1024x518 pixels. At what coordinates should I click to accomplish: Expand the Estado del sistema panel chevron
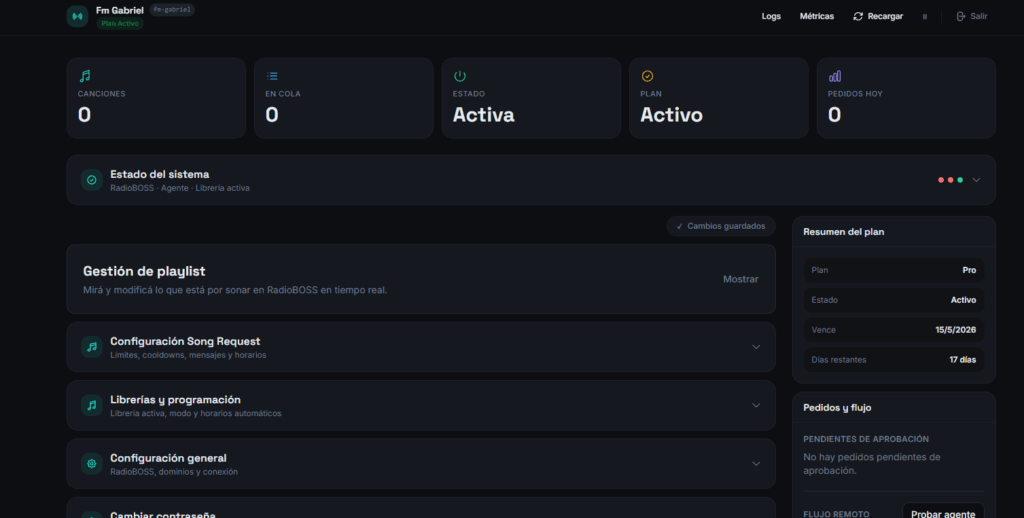pos(976,180)
